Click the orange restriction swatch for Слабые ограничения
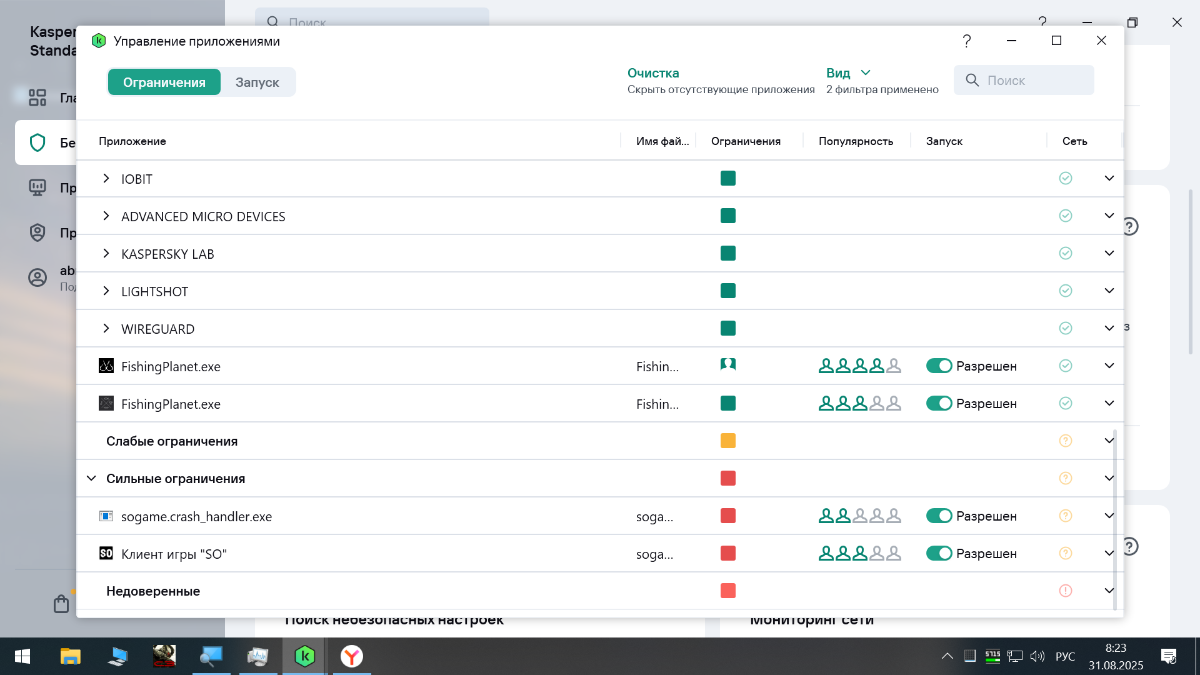 point(728,441)
